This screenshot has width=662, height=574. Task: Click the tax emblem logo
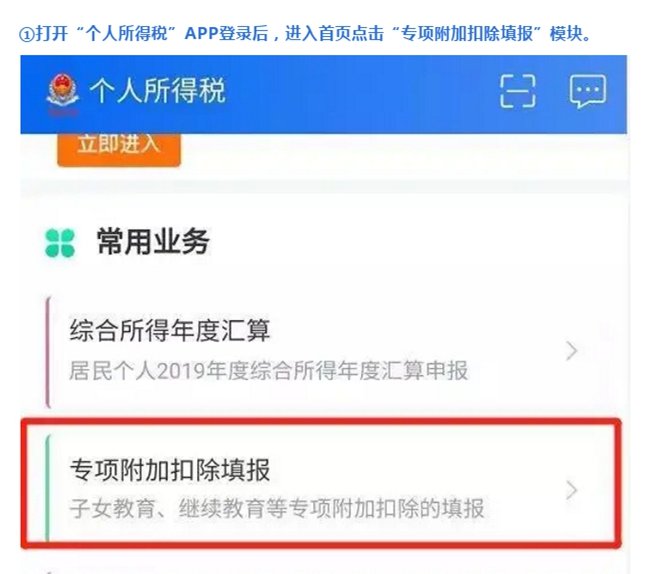62,93
